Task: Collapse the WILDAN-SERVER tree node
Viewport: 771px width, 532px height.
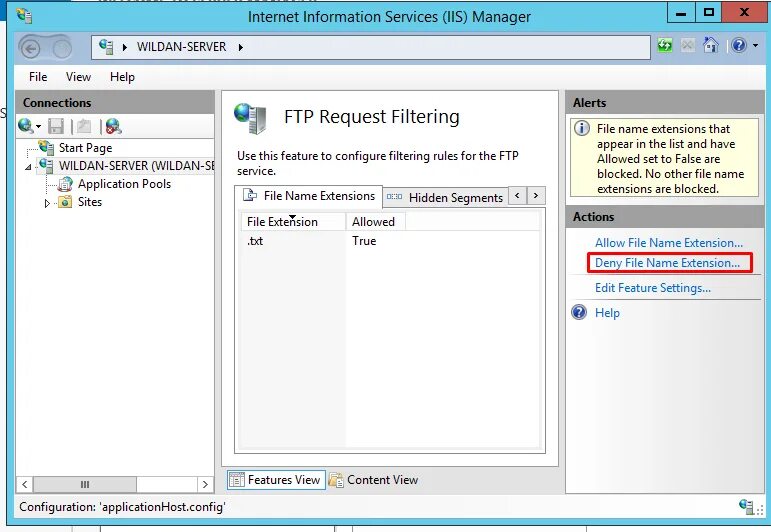Action: point(29,167)
